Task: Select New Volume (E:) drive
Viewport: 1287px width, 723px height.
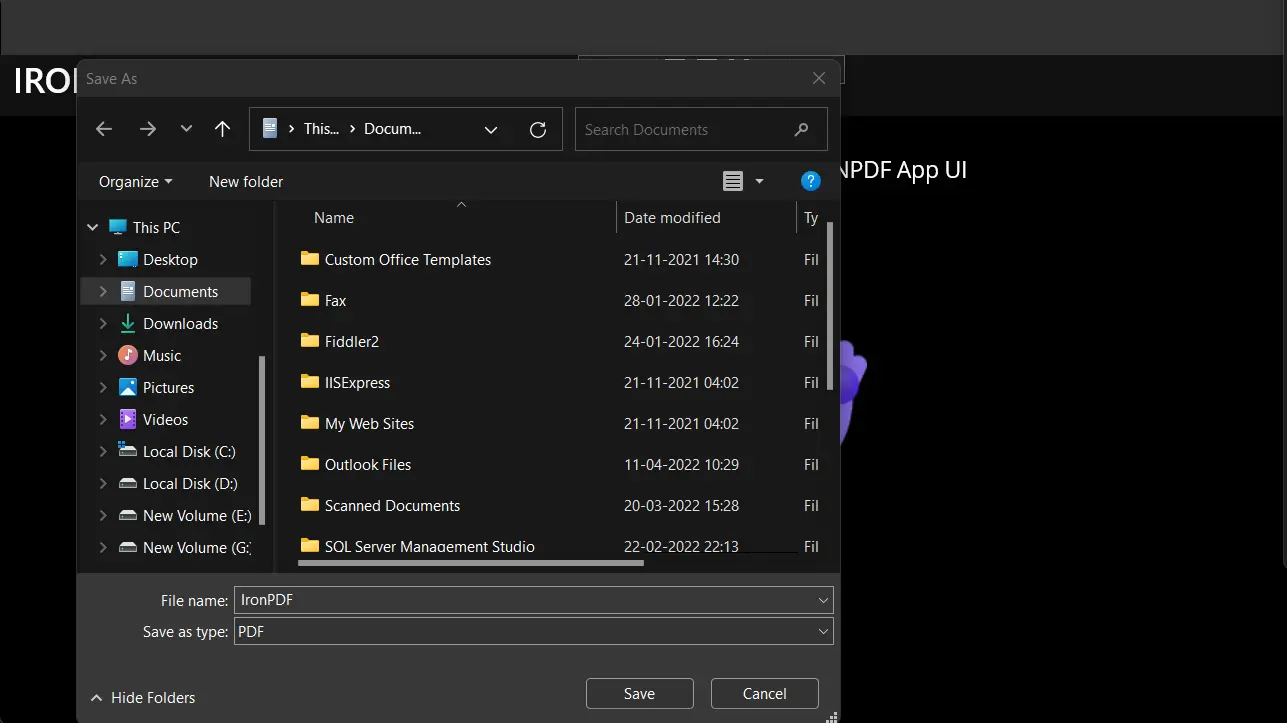Action: [x=197, y=515]
